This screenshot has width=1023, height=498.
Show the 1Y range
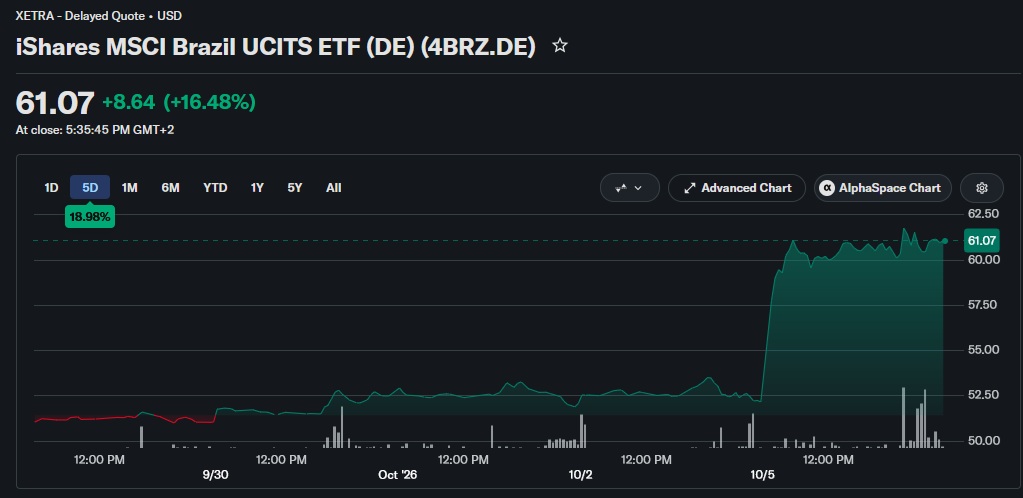click(x=257, y=188)
